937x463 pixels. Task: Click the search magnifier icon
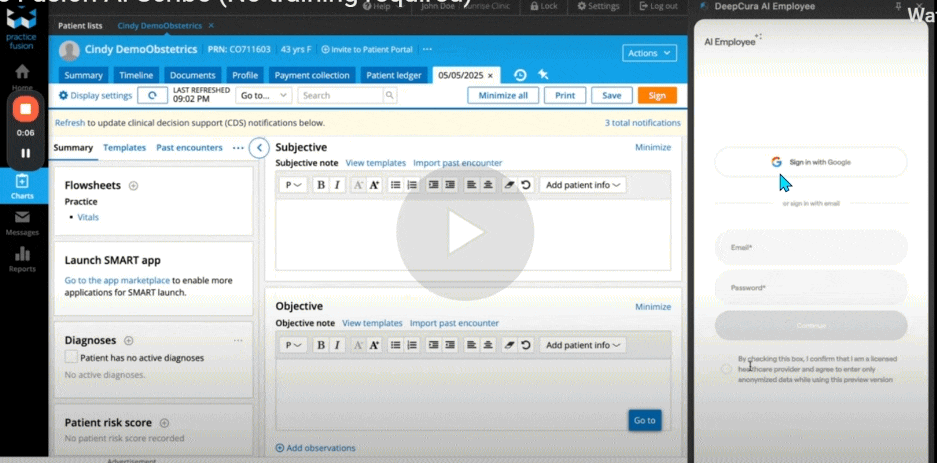click(390, 96)
